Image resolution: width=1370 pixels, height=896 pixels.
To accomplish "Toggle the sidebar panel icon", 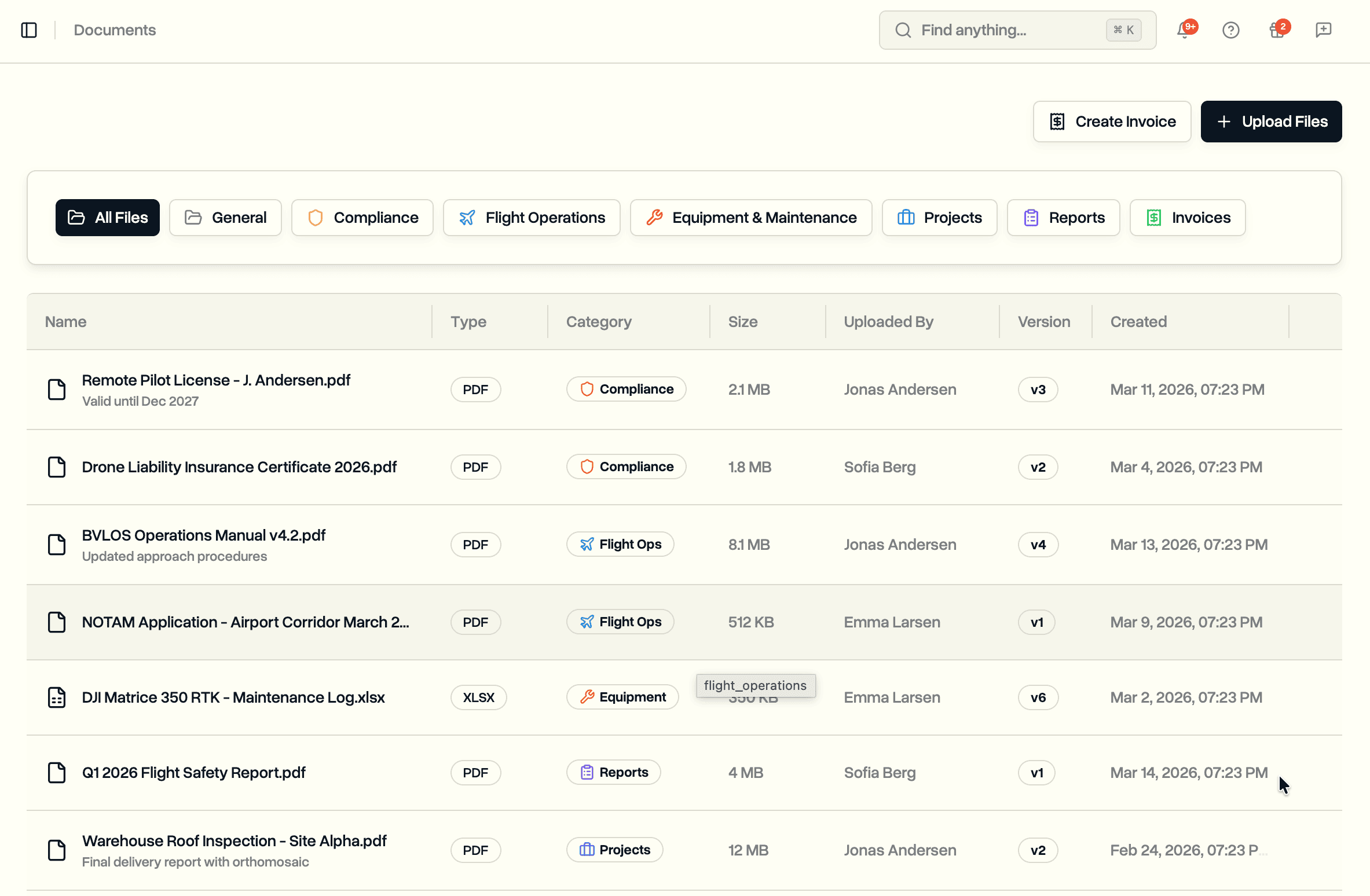I will coord(29,30).
